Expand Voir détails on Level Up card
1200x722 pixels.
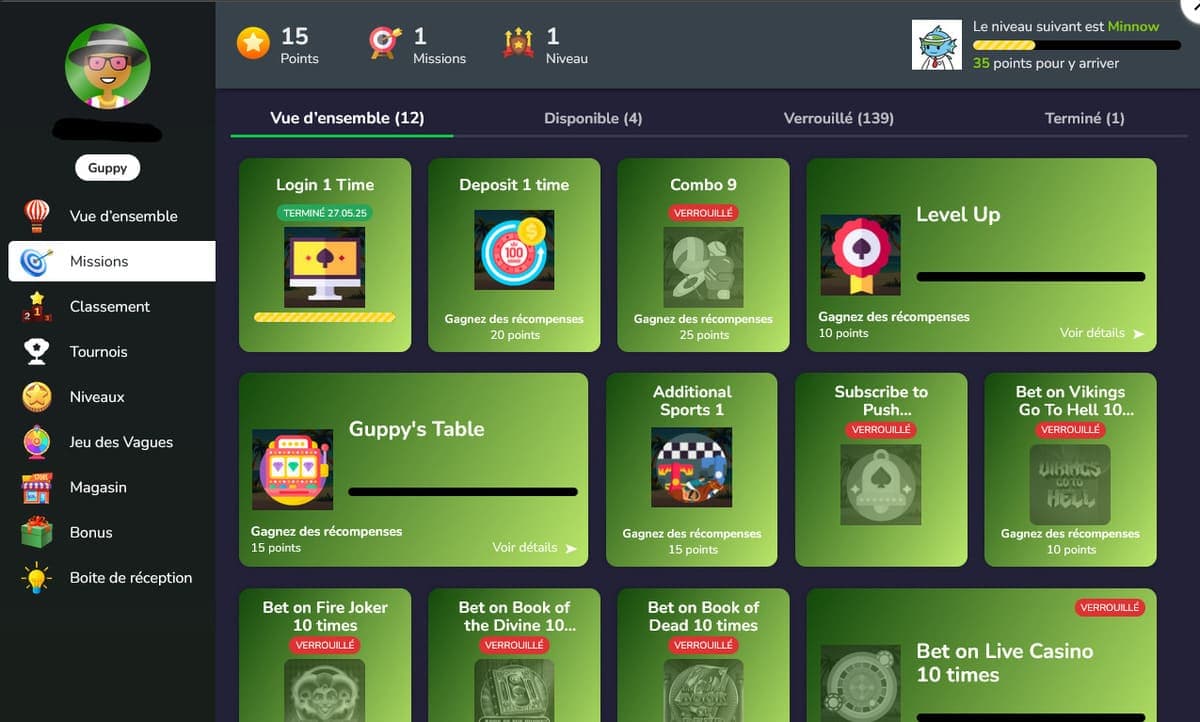[1102, 333]
